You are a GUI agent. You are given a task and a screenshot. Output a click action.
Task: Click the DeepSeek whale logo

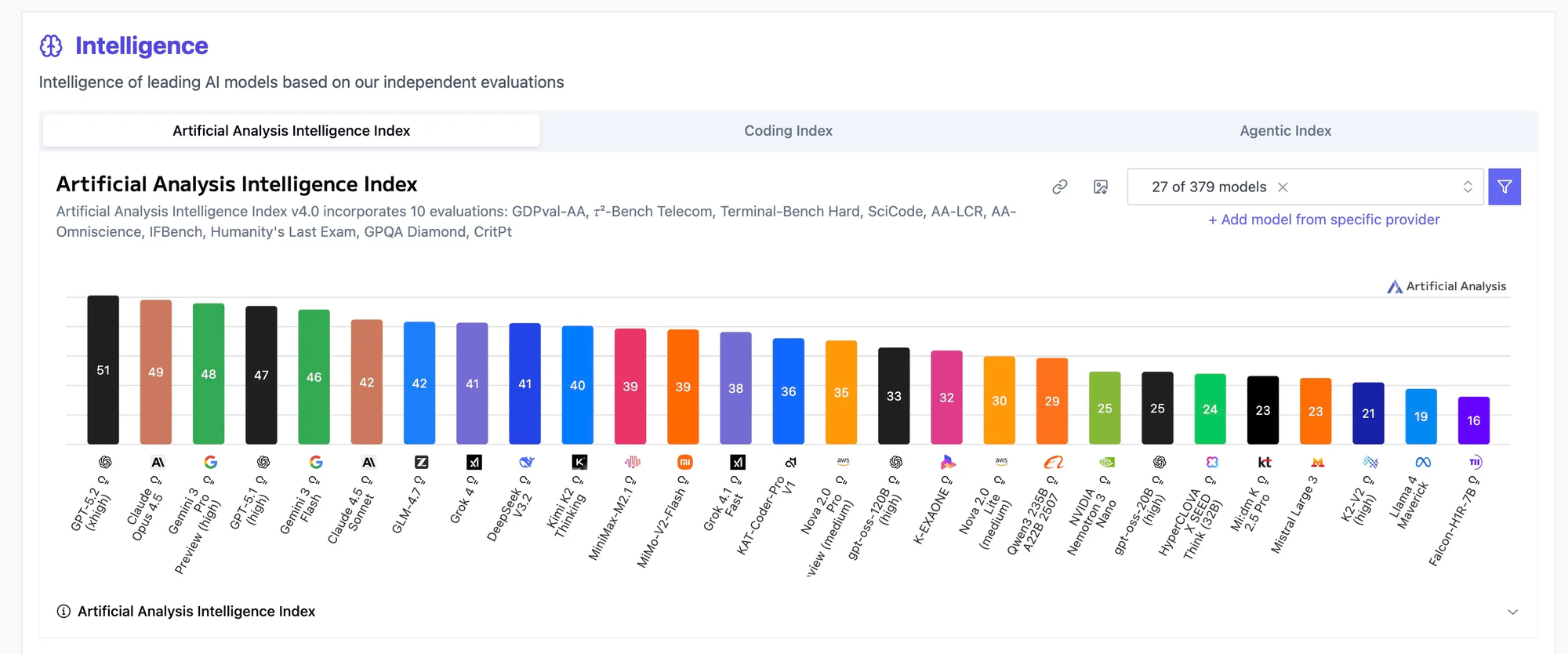(527, 463)
